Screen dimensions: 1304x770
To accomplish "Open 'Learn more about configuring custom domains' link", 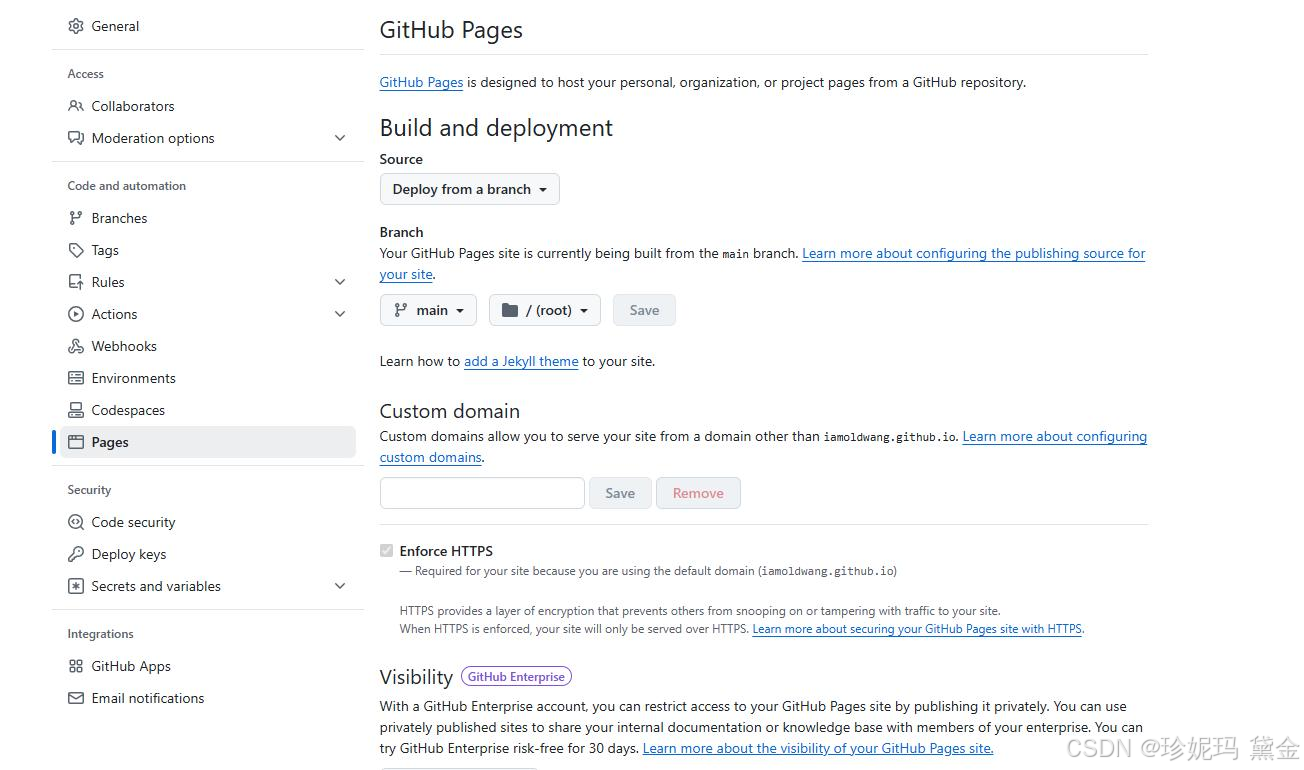I will pos(1054,437).
